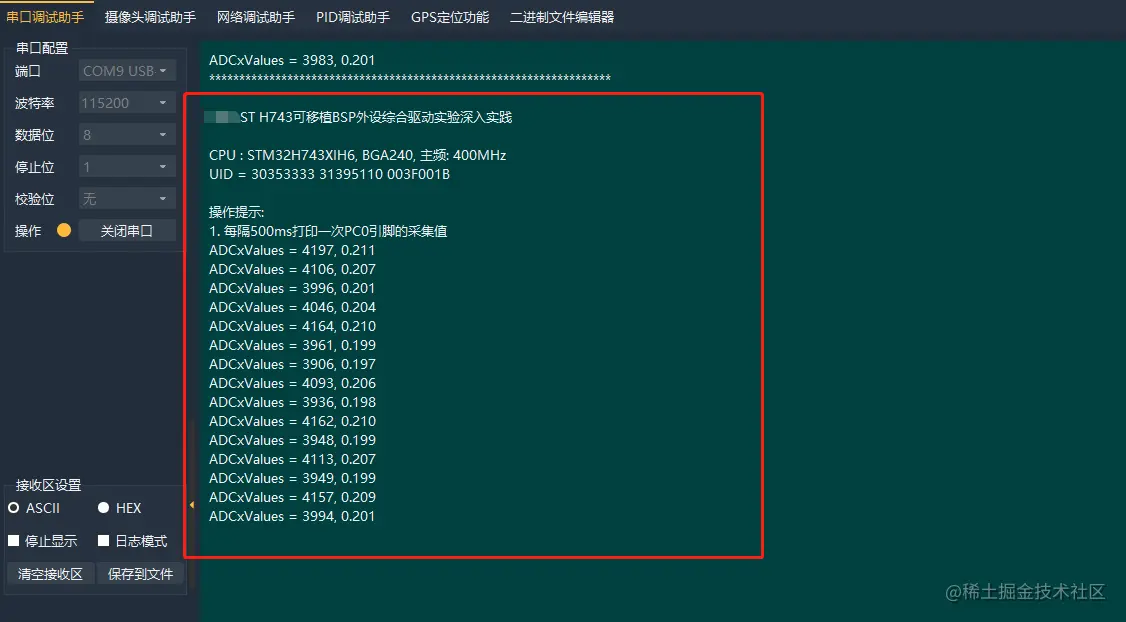
Task: Click the line 'ADCxValues = 4093, 0.206'
Action: tap(292, 384)
